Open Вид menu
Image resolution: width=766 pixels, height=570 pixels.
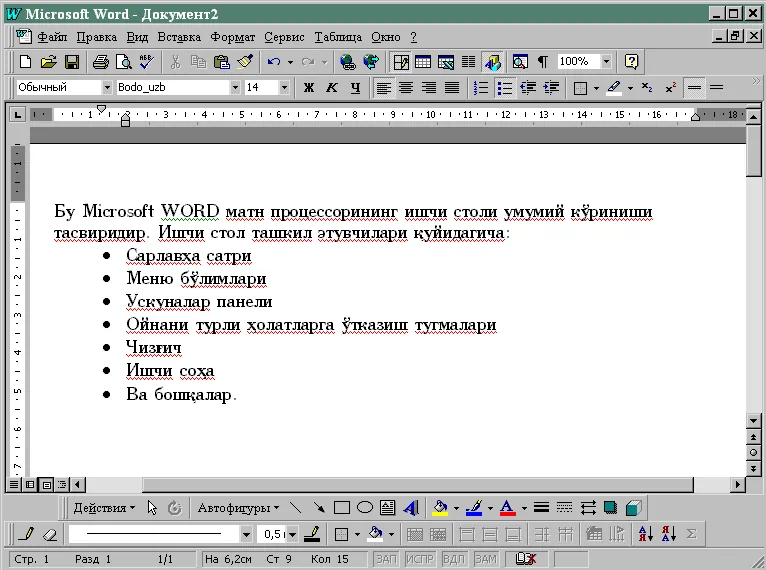point(137,37)
